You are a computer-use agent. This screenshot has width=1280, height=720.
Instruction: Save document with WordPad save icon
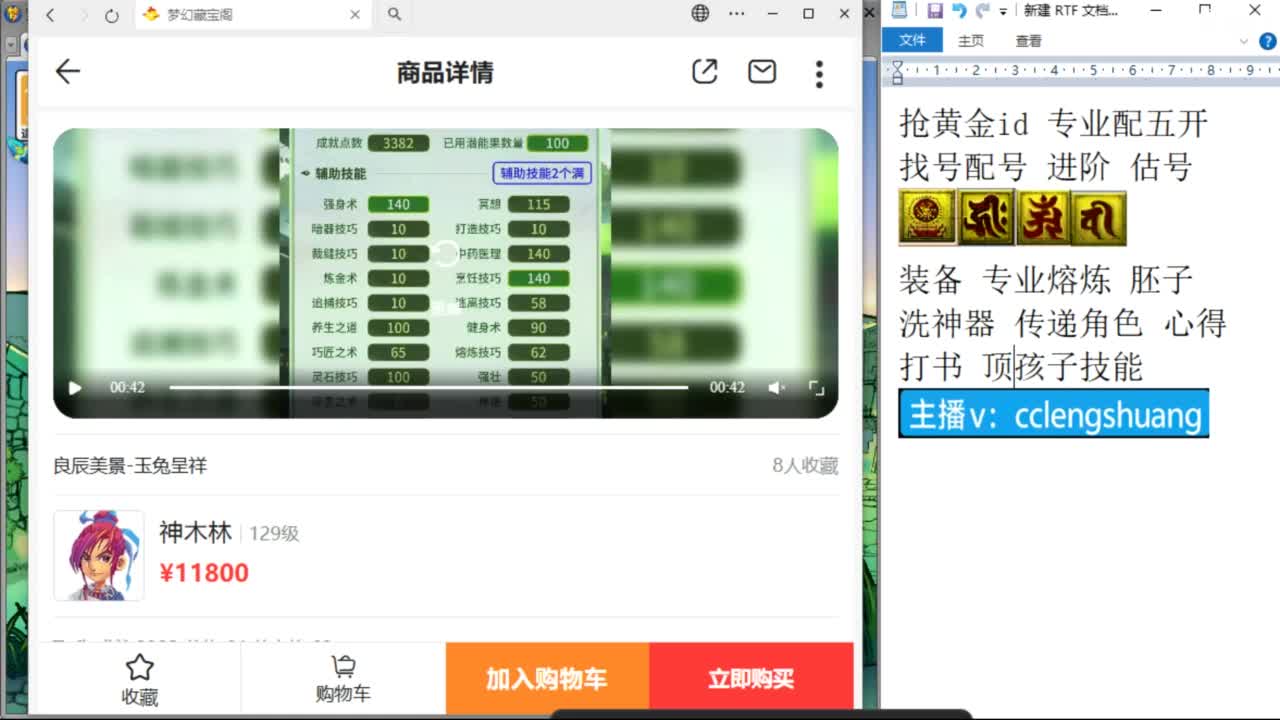pyautogui.click(x=935, y=10)
